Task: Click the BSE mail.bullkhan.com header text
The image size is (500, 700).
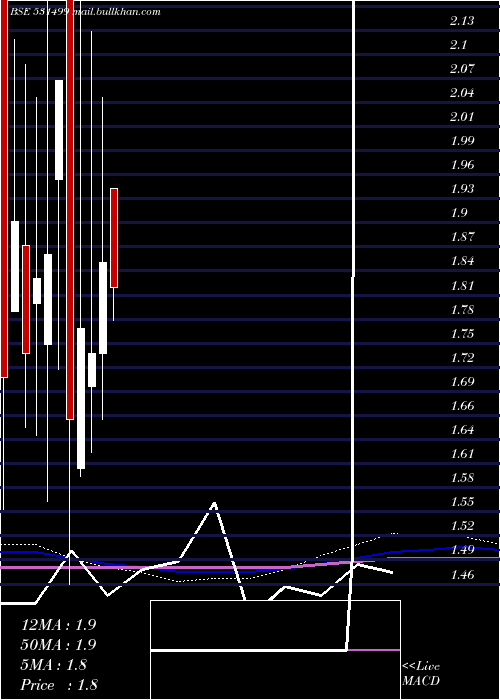Action: click(x=85, y=12)
